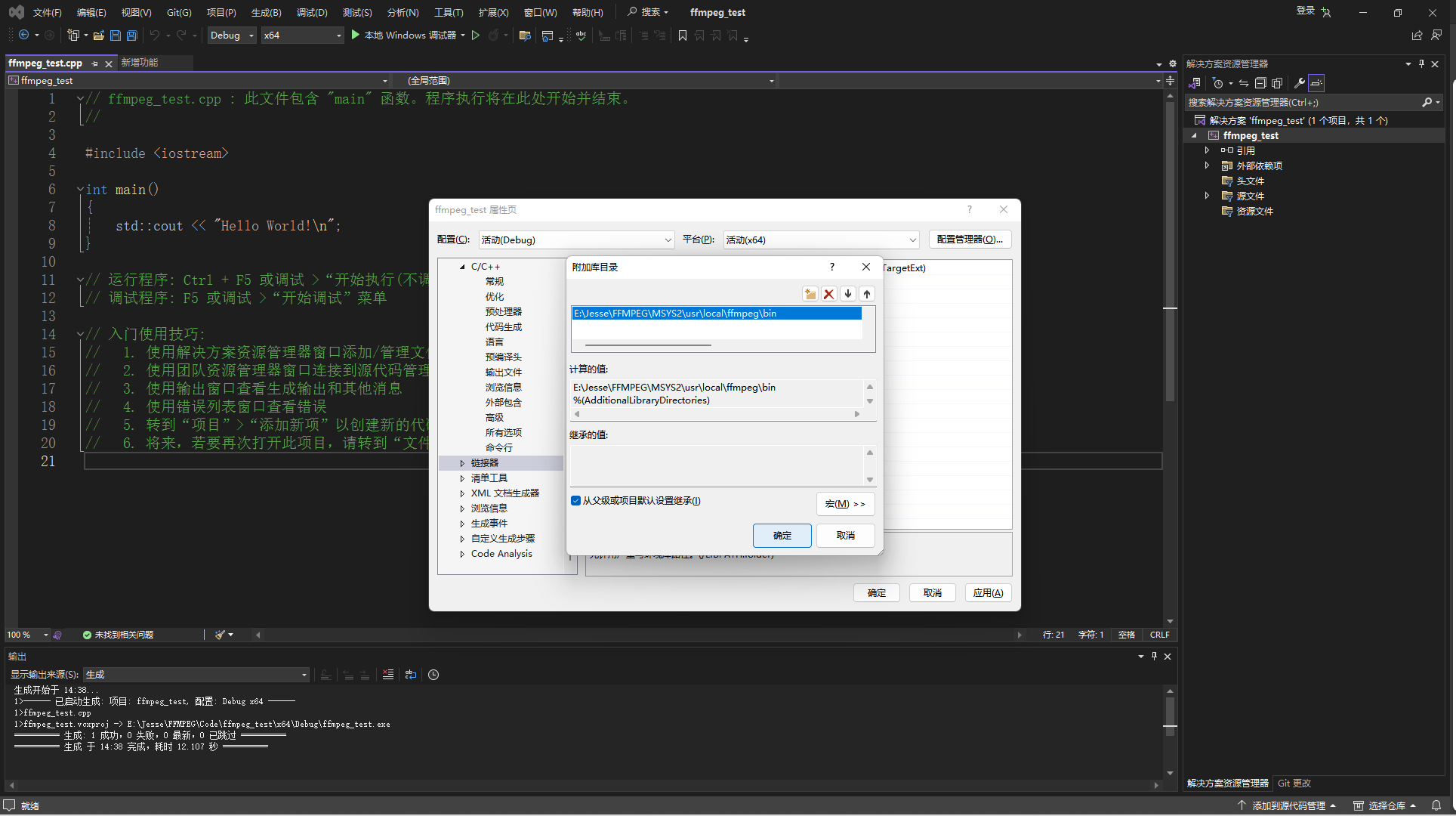
Task: Move the selected directory line up
Action: coord(867,294)
